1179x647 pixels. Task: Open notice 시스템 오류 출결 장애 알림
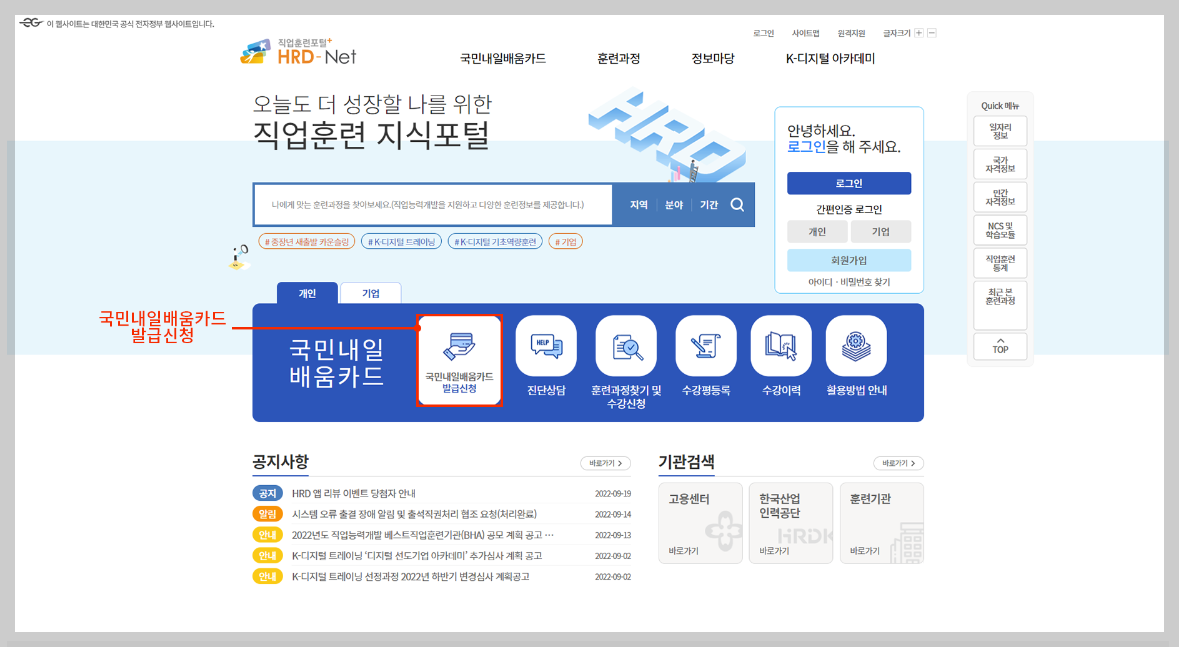pyautogui.click(x=414, y=515)
